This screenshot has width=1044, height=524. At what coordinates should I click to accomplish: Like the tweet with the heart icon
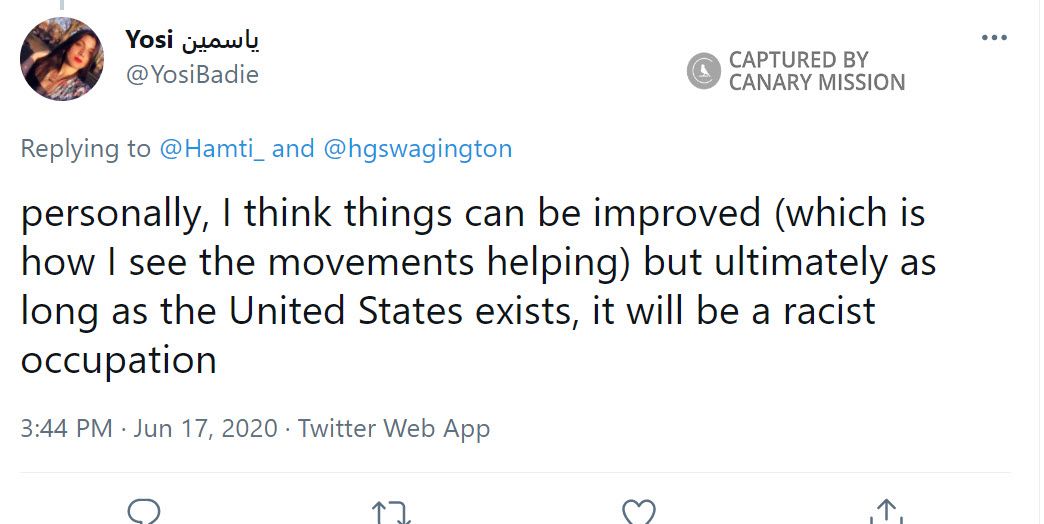point(637,512)
